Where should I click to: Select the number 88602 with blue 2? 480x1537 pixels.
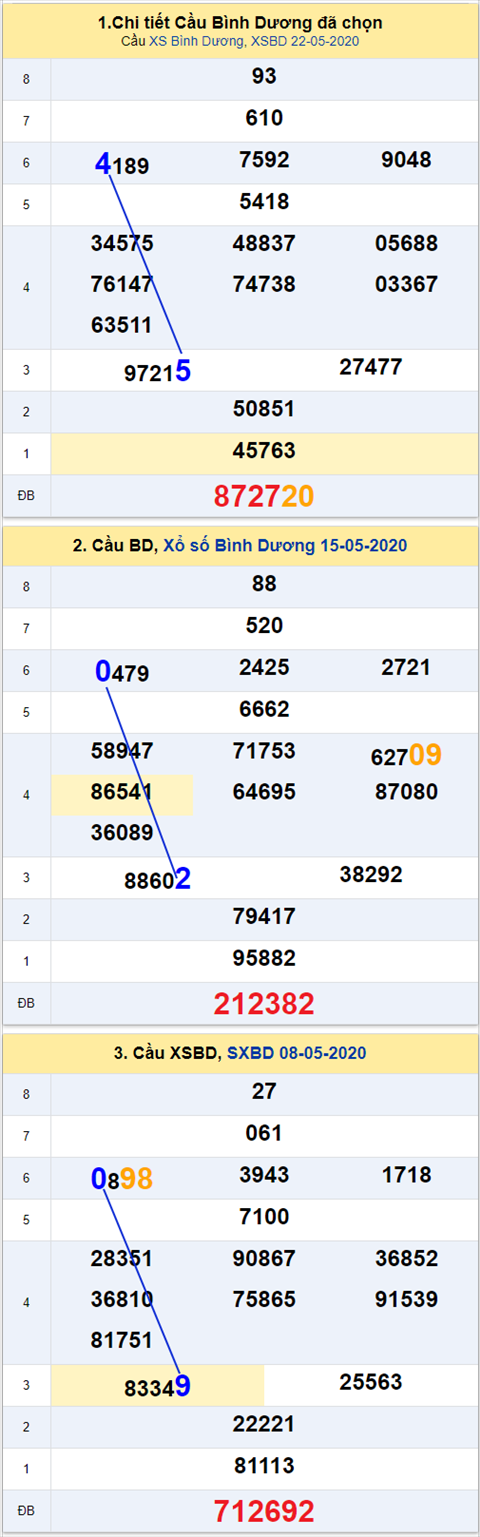click(157, 880)
